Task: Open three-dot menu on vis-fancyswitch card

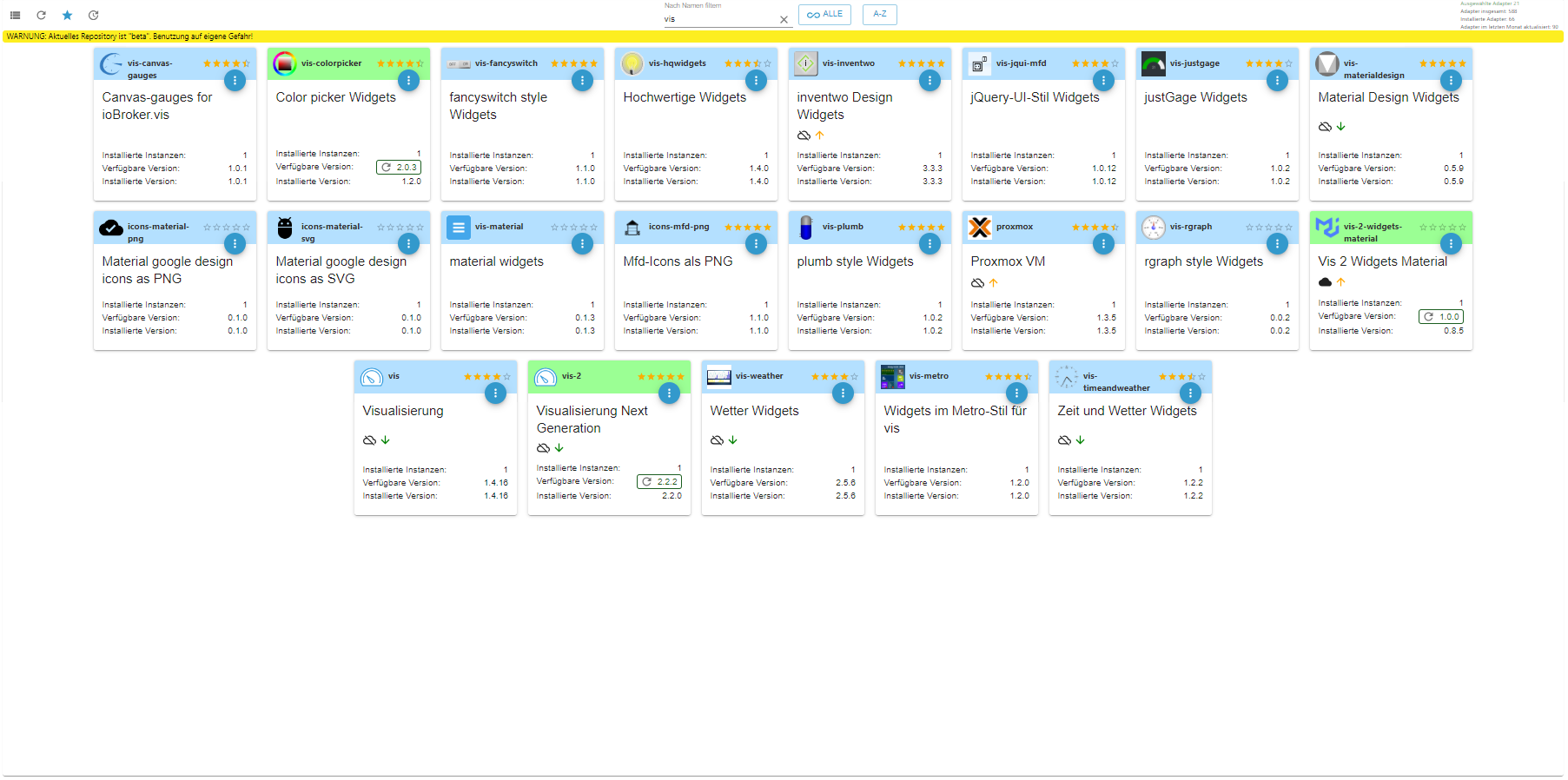Action: (x=582, y=81)
